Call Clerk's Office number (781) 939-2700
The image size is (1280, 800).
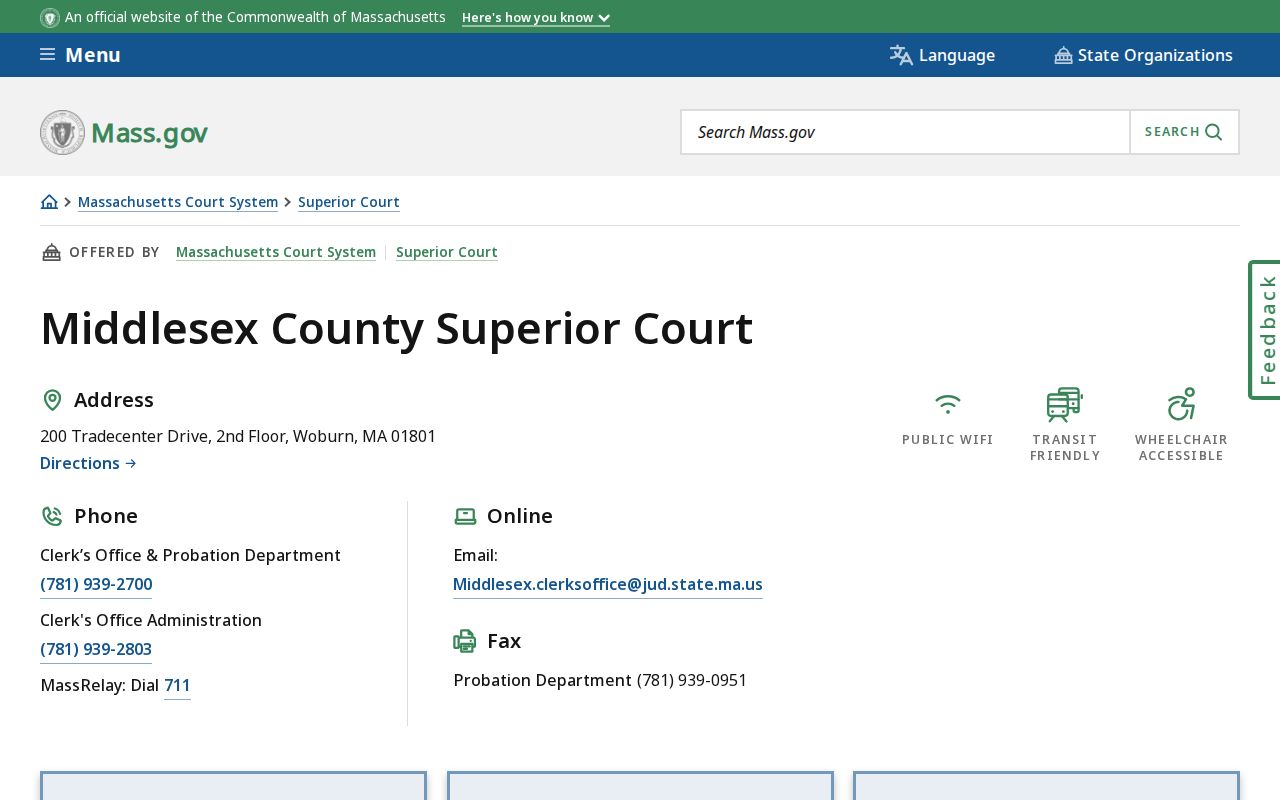click(x=96, y=585)
